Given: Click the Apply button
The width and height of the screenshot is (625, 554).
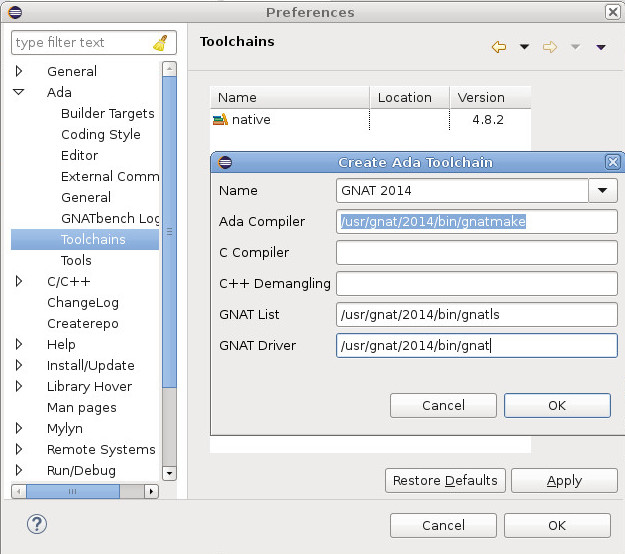Looking at the screenshot, I should click(564, 480).
